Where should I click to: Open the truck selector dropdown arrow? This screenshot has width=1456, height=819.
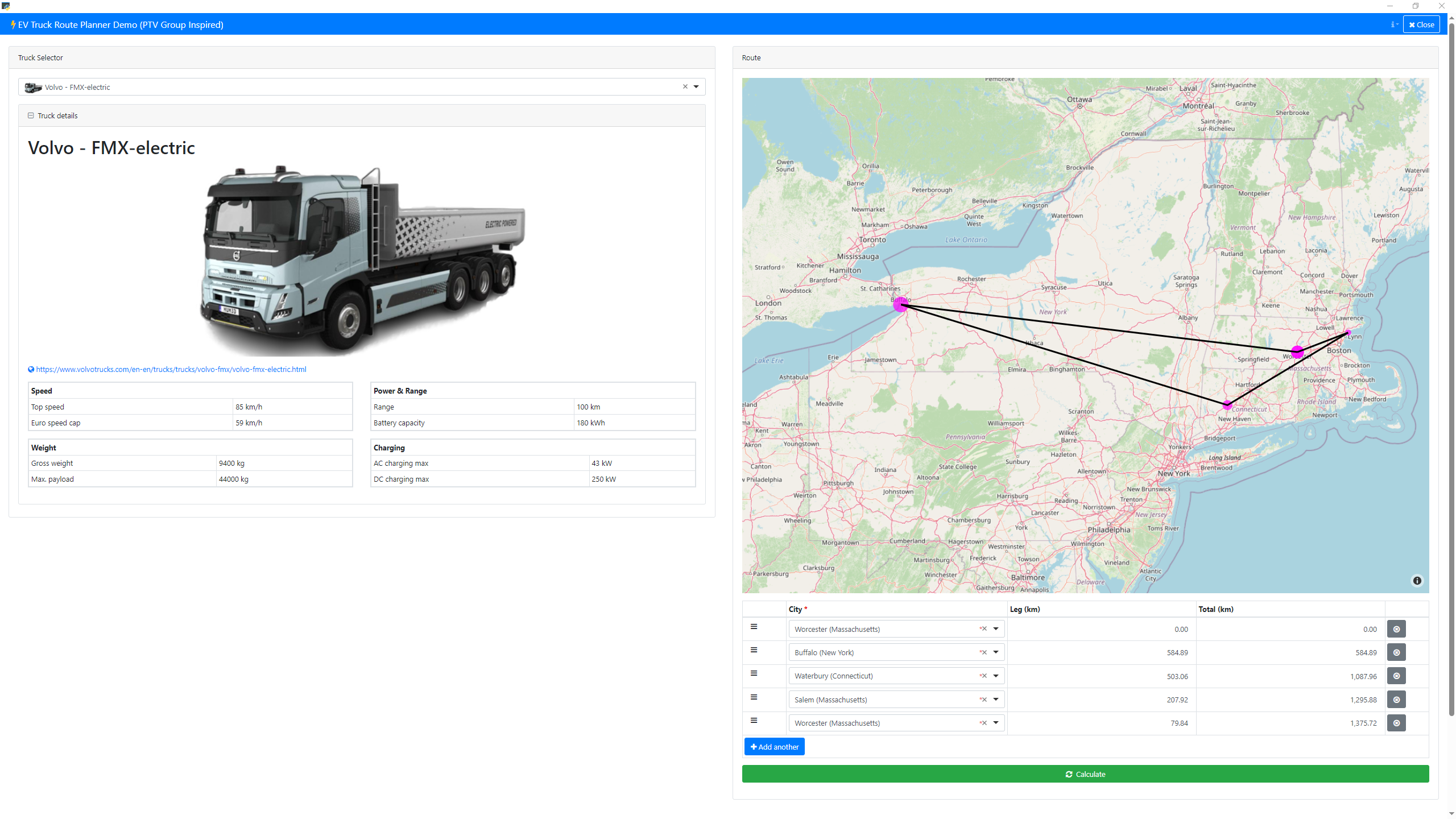pos(696,86)
